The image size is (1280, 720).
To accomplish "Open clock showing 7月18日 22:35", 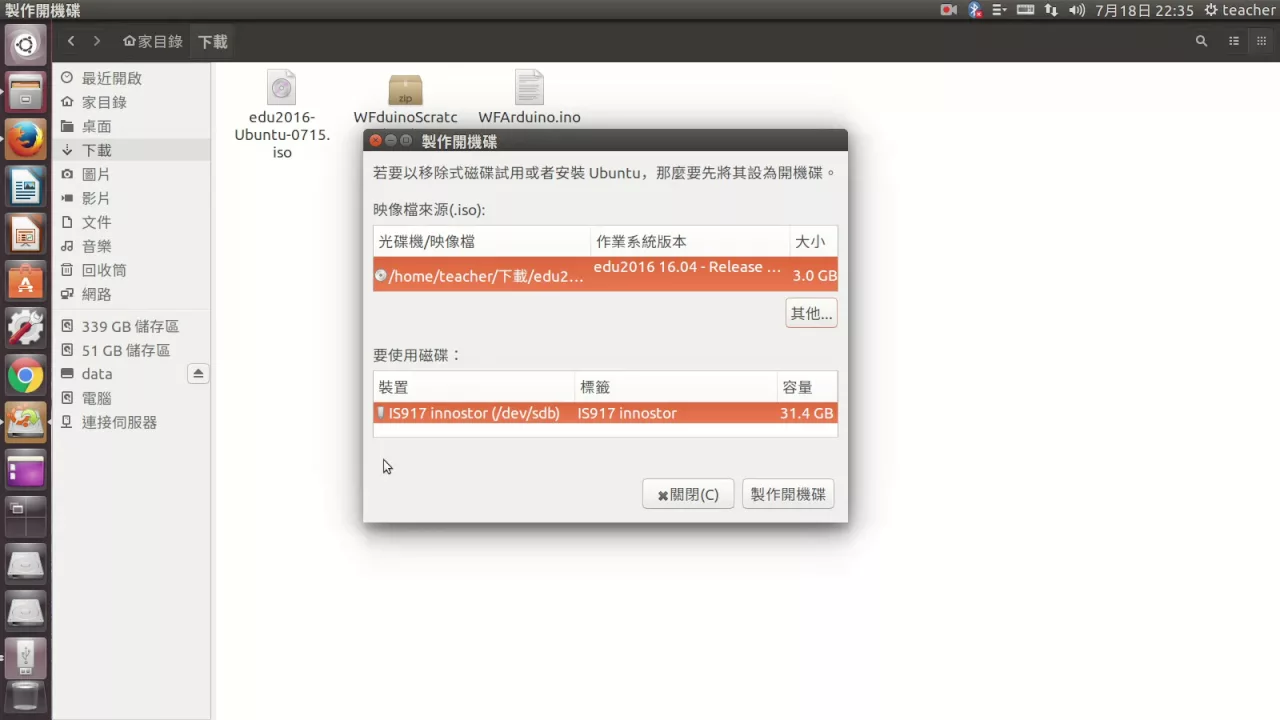I will [x=1145, y=10].
